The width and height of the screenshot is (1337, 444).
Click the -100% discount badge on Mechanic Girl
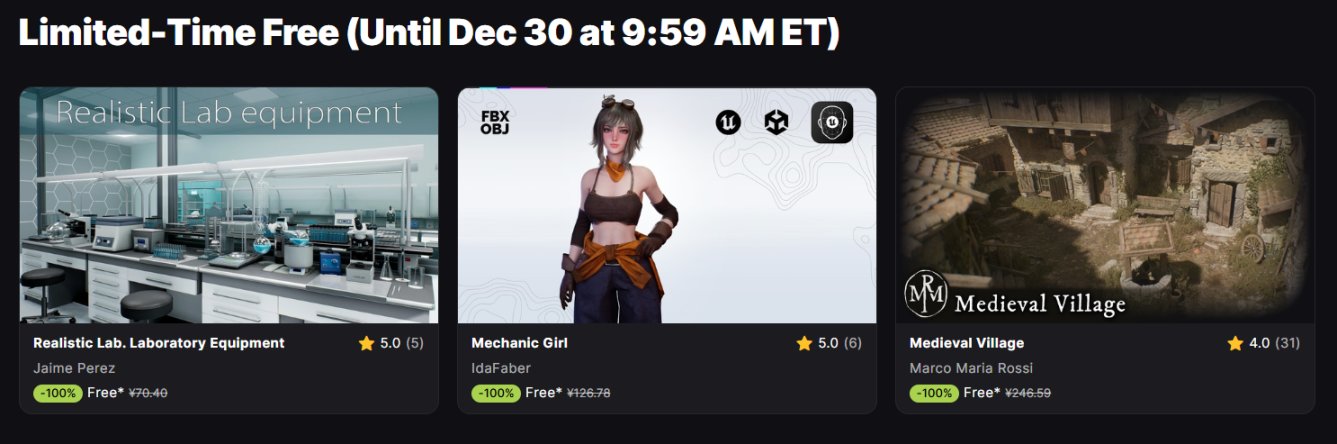tap(496, 393)
